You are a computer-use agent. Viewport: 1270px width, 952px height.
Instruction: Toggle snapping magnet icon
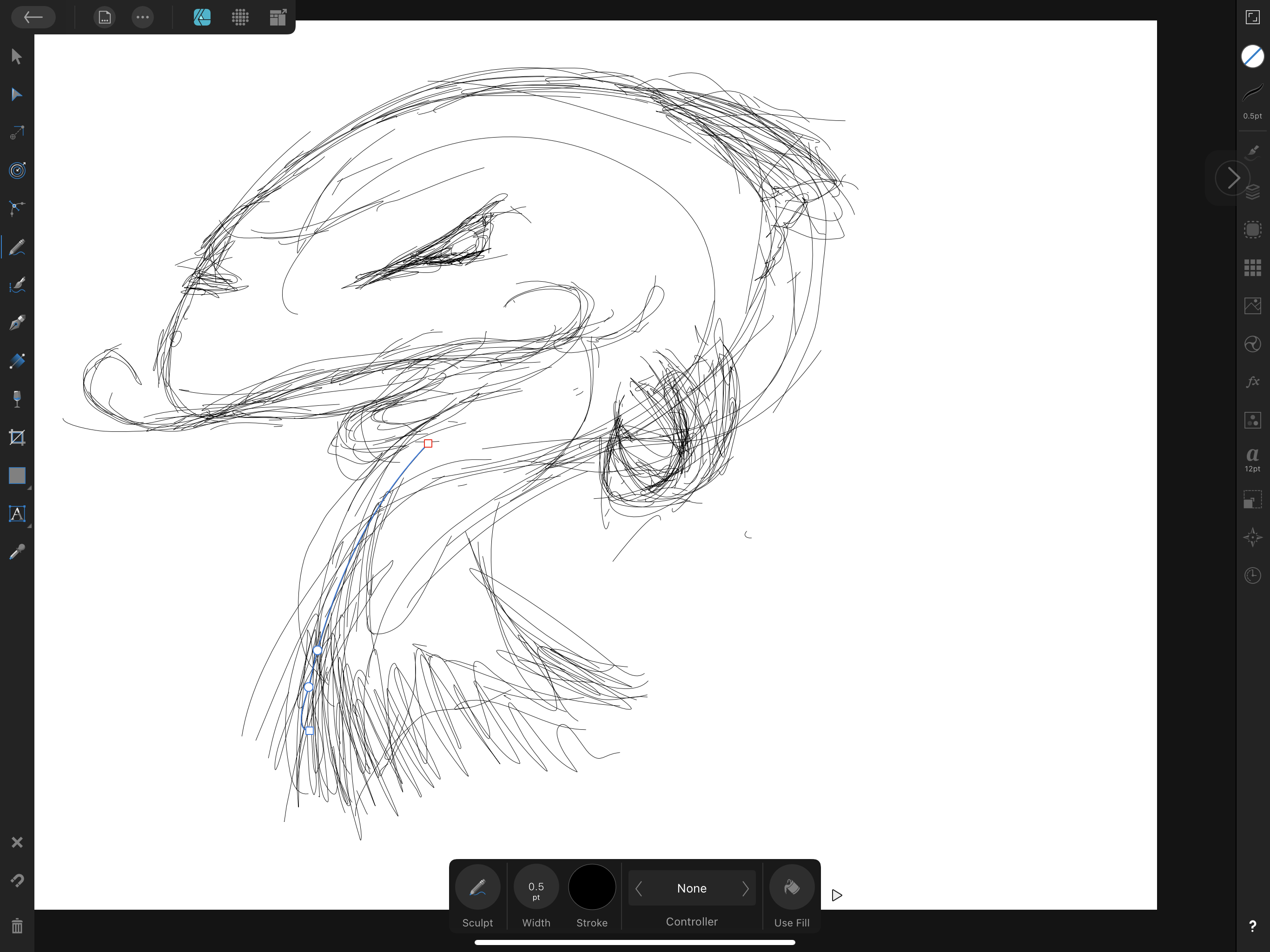(x=17, y=880)
